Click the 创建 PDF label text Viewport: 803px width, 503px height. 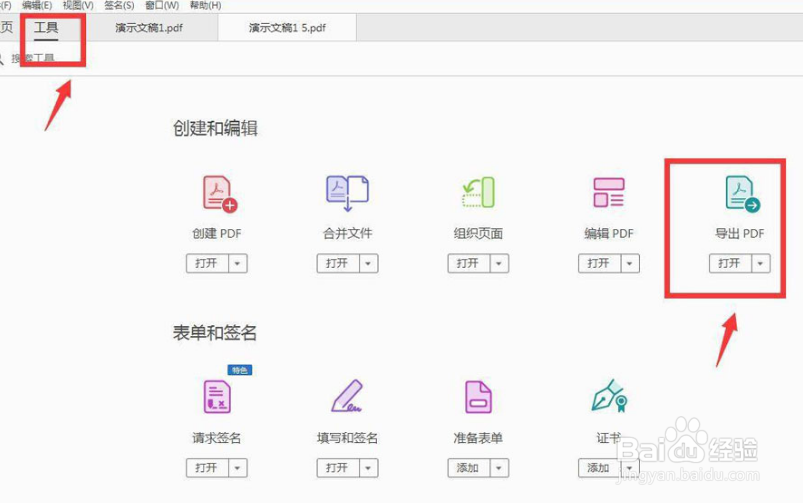tap(217, 234)
